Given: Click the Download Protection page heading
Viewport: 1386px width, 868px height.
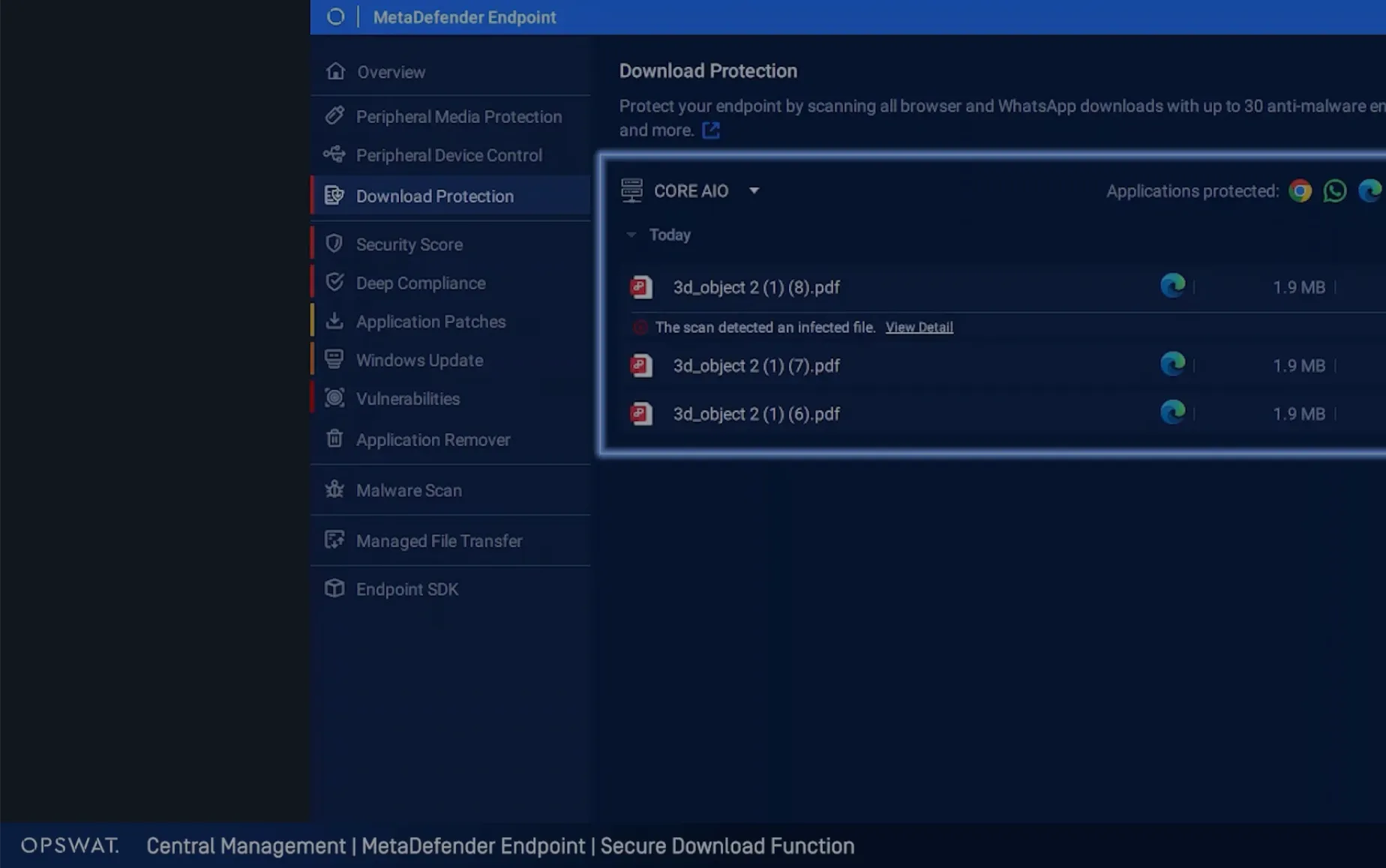Looking at the screenshot, I should (x=708, y=71).
